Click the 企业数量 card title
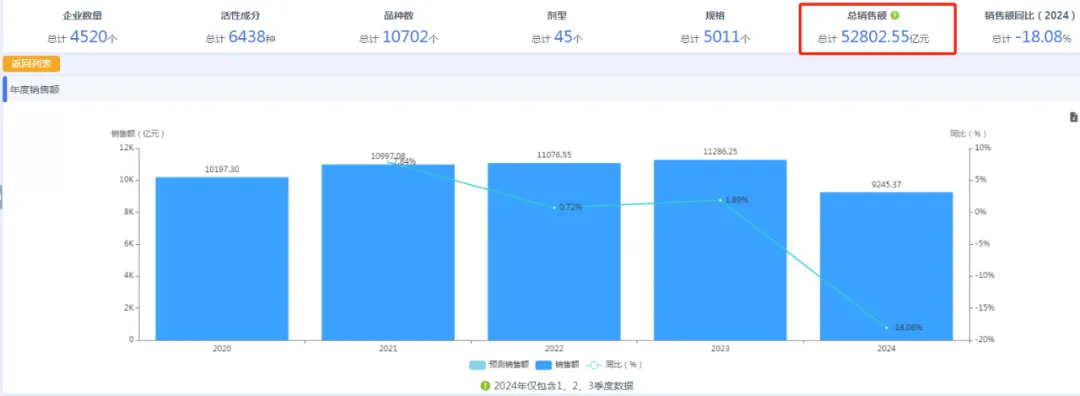This screenshot has height=396, width=1080. point(83,15)
